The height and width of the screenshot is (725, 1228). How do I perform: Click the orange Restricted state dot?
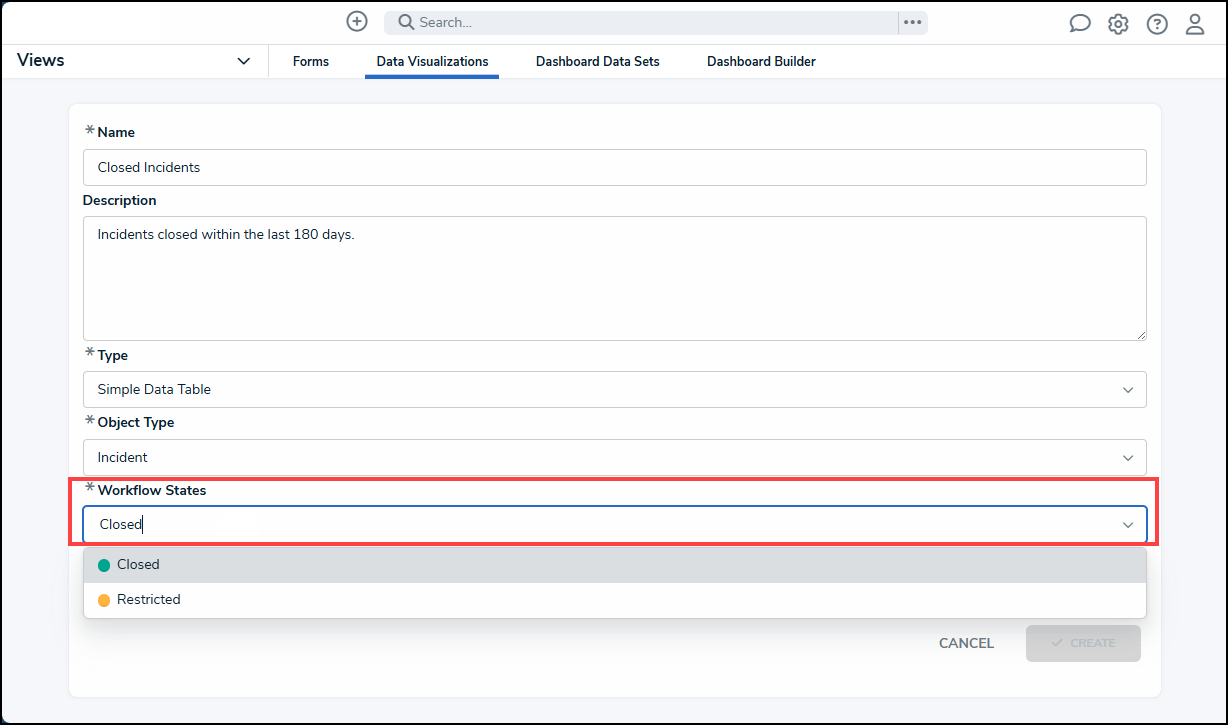pos(104,601)
